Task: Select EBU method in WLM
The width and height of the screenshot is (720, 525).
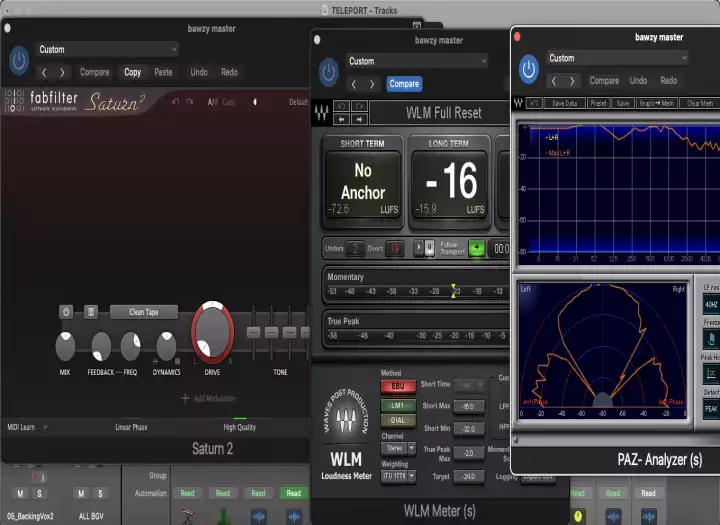Action: (x=398, y=386)
